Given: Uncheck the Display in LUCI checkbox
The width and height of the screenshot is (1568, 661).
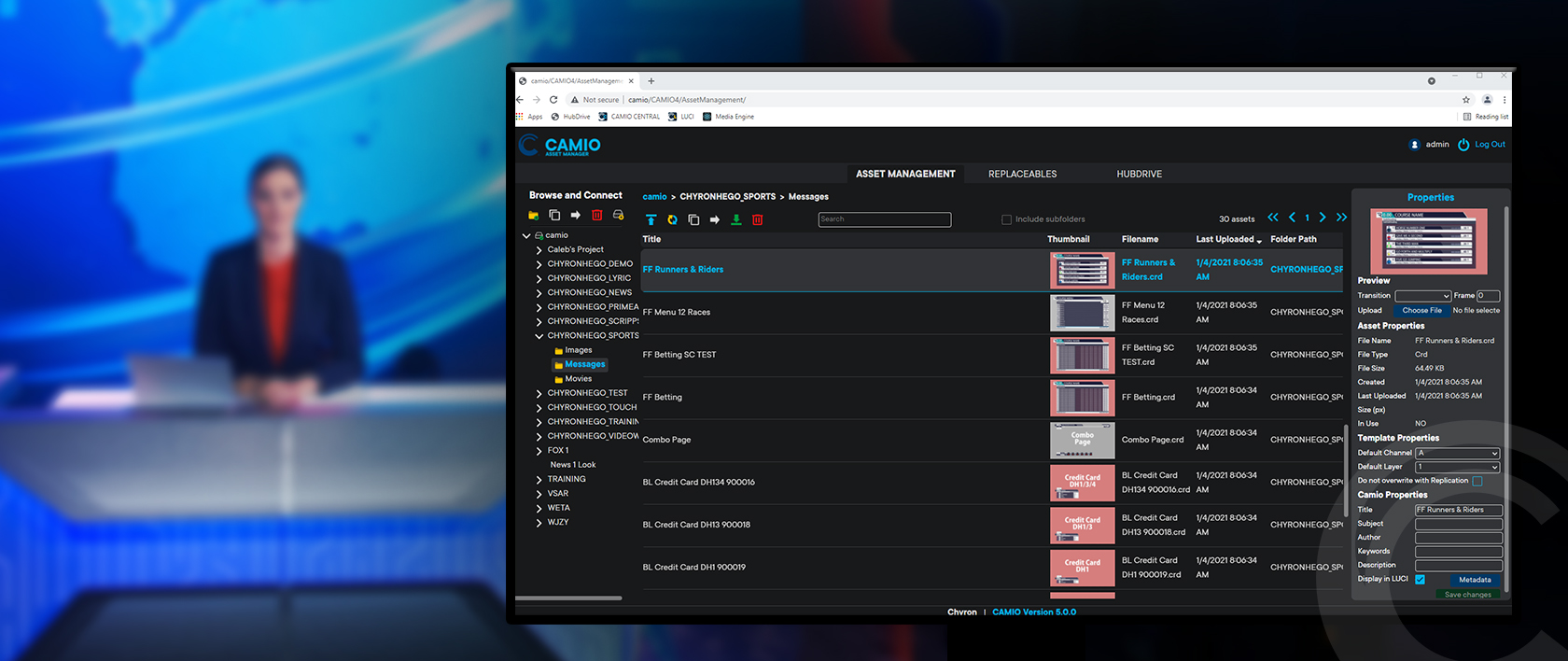Looking at the screenshot, I should point(1420,580).
